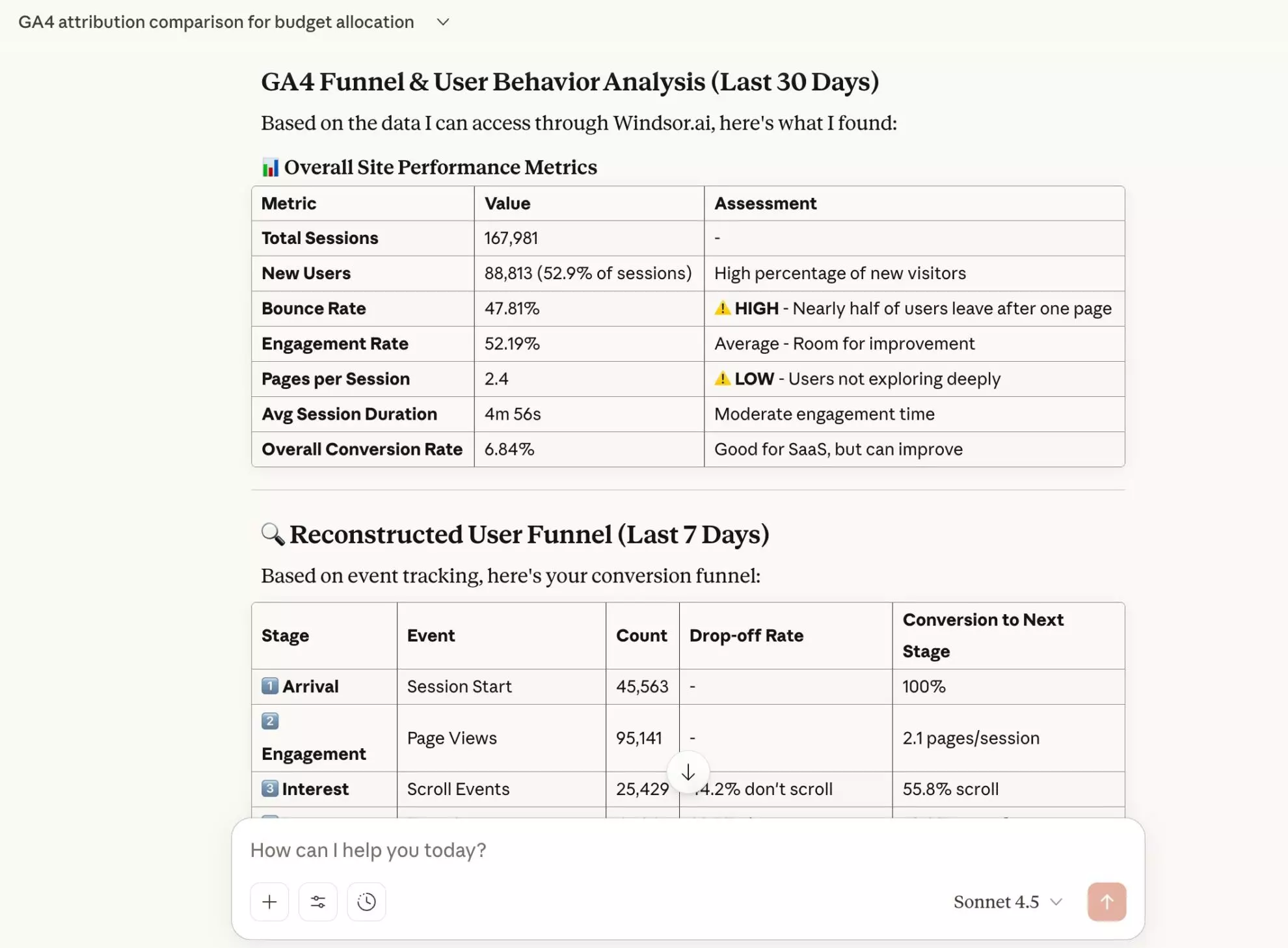Select the GA4 attribution comparison conversation title
Screen dimensions: 1288x948
coord(216,21)
